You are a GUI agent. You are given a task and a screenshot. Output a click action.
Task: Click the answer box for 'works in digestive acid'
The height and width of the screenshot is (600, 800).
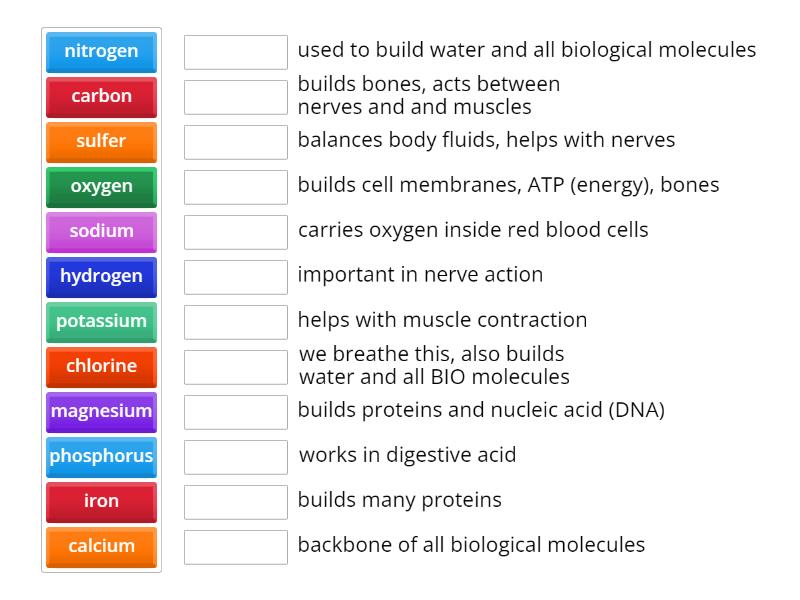(235, 456)
